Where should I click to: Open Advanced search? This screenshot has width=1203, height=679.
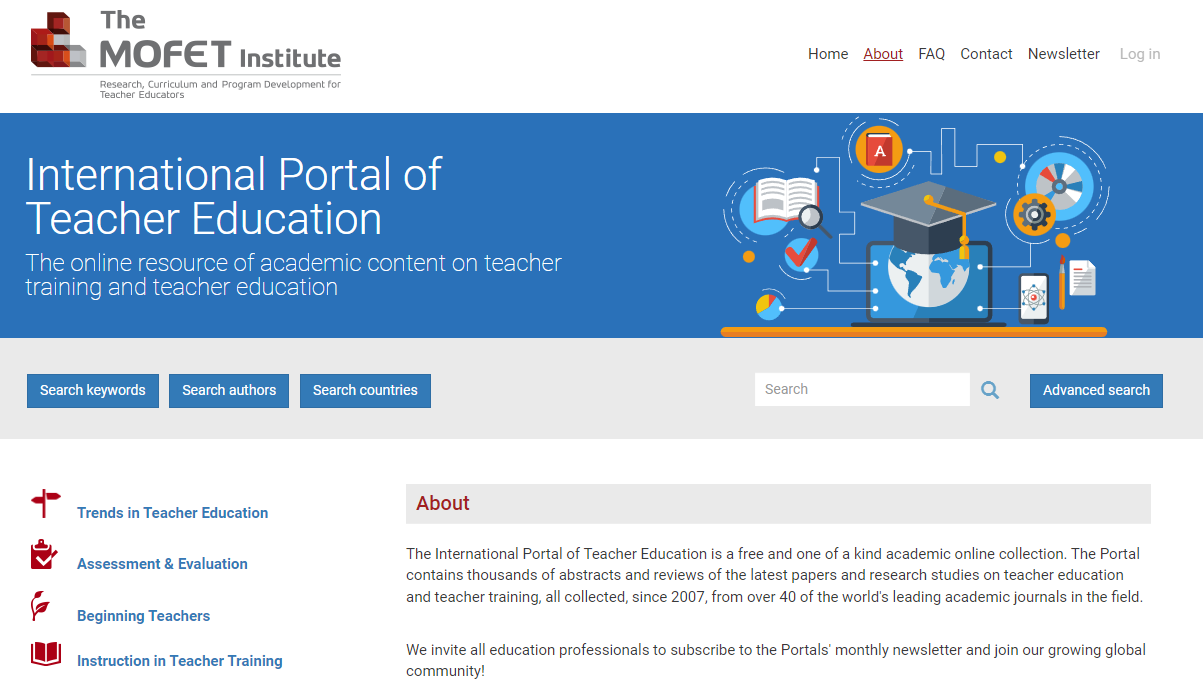coord(1096,390)
